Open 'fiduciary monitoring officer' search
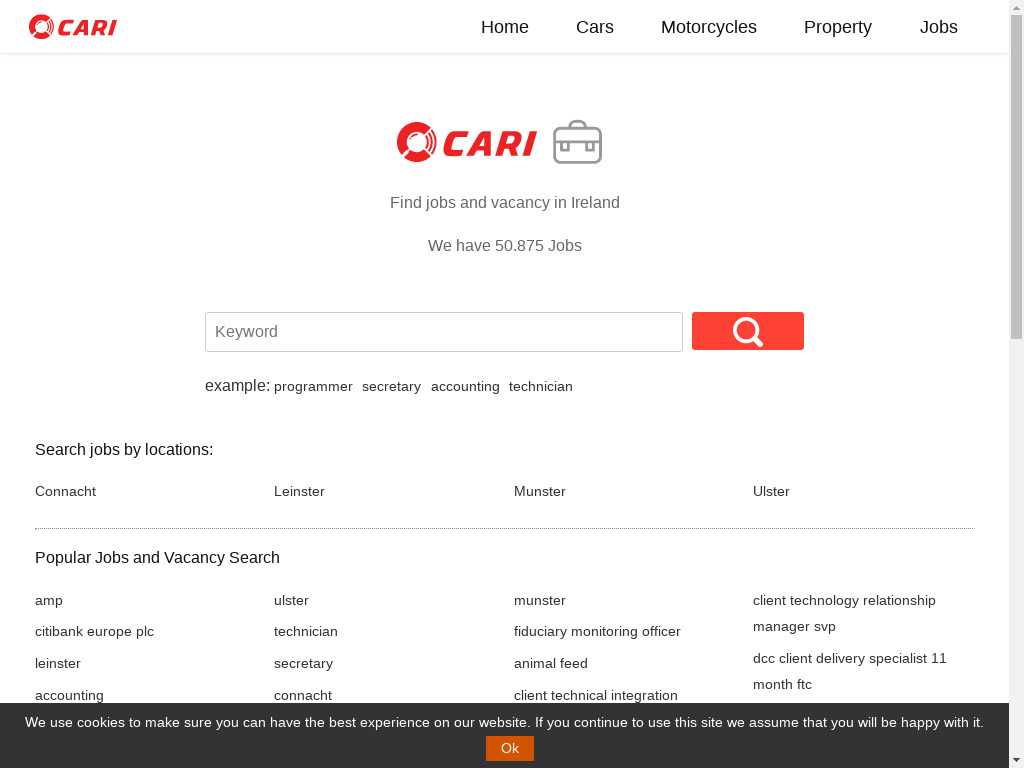Screen dimensions: 1024x768 [x=597, y=632]
